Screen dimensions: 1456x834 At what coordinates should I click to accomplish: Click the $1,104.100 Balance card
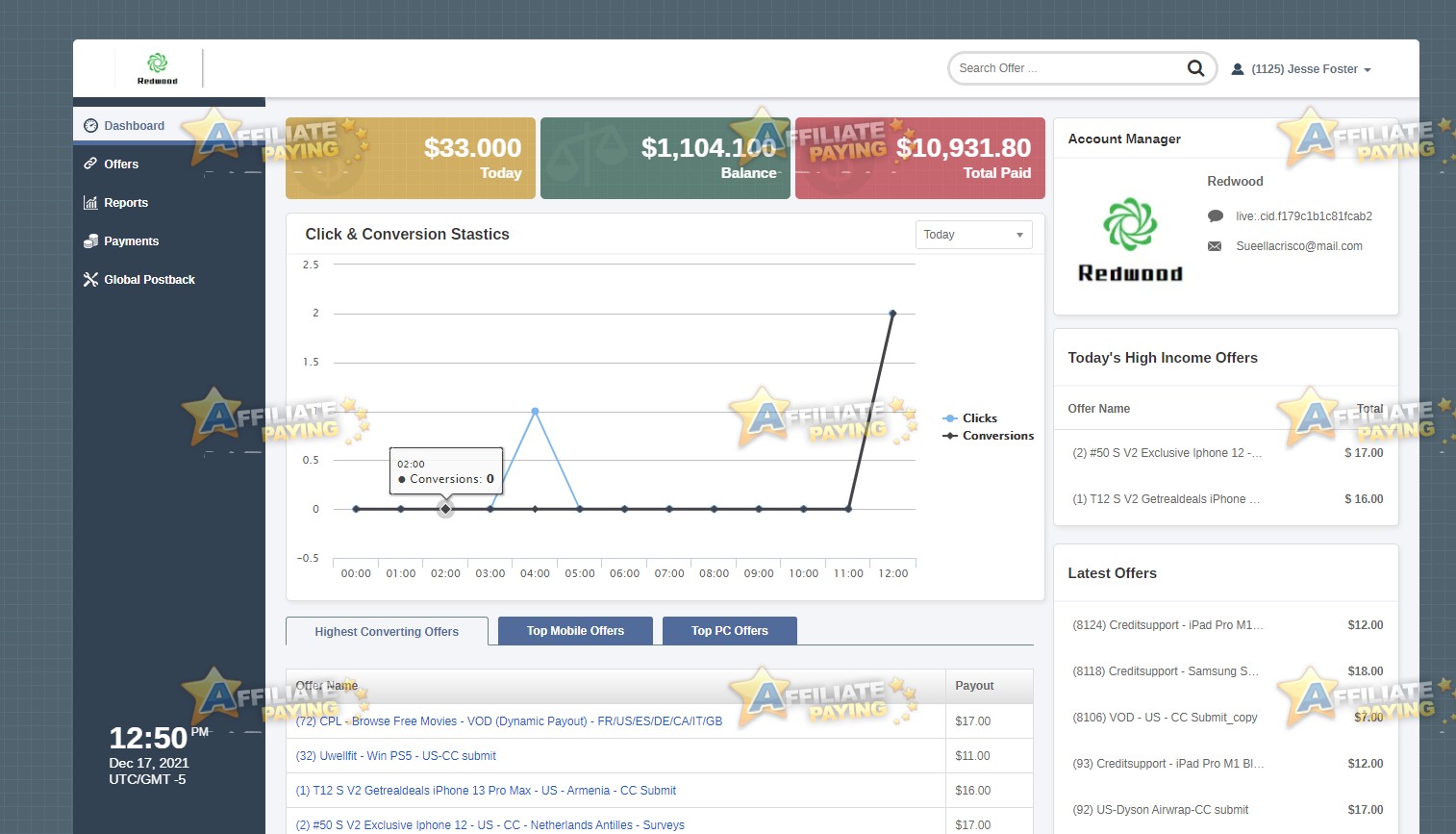tap(665, 159)
